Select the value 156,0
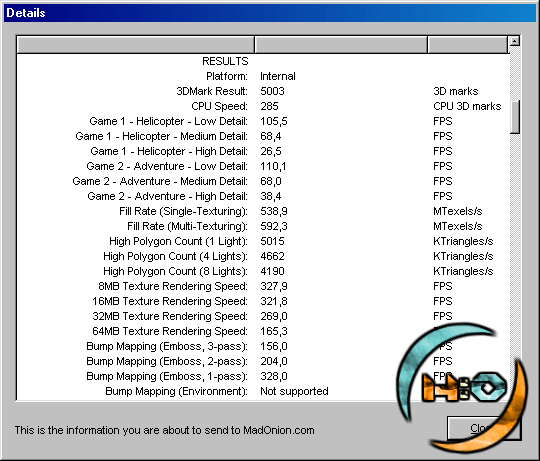Image resolution: width=540 pixels, height=461 pixels. coord(274,346)
